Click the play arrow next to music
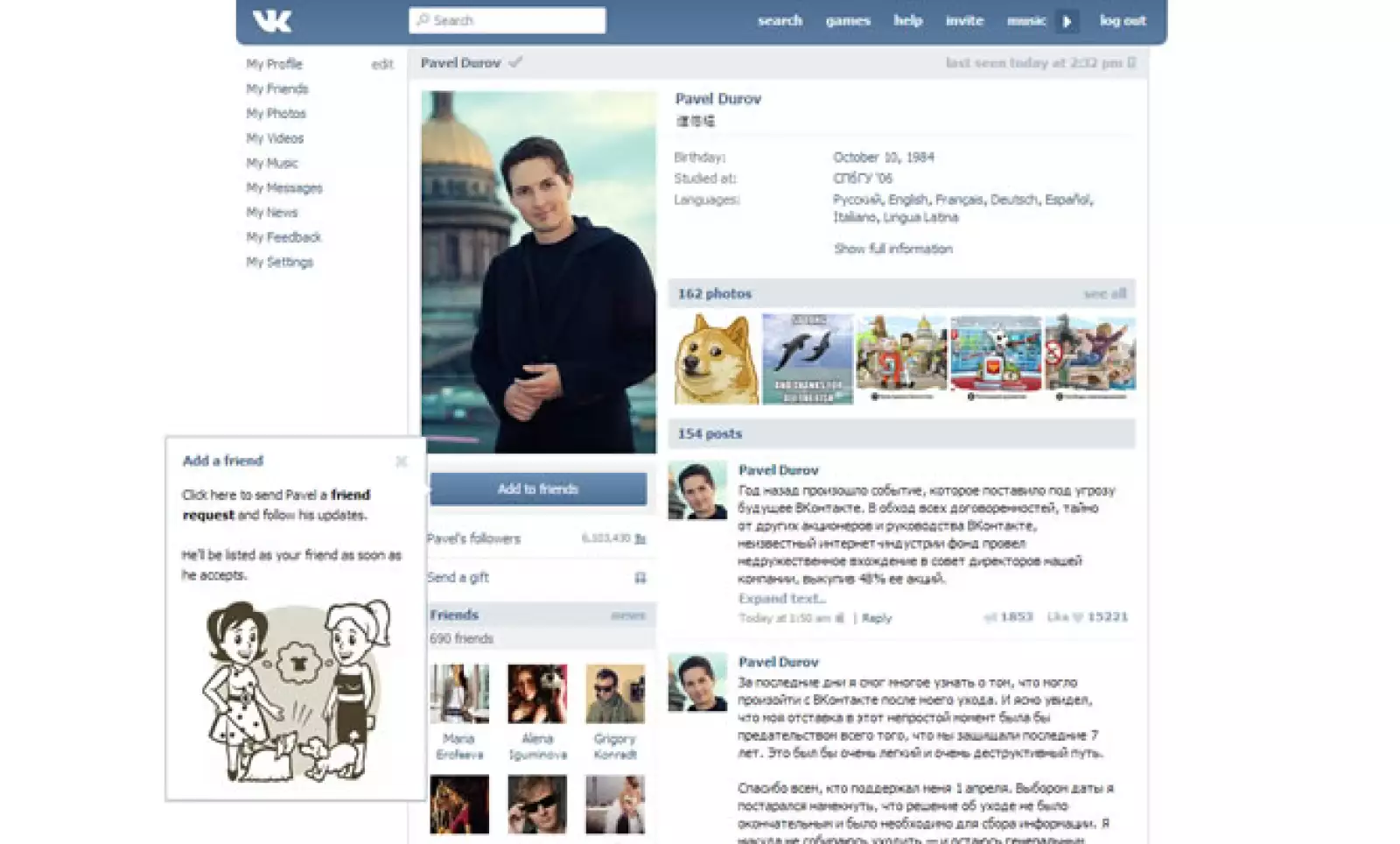 pos(1067,20)
